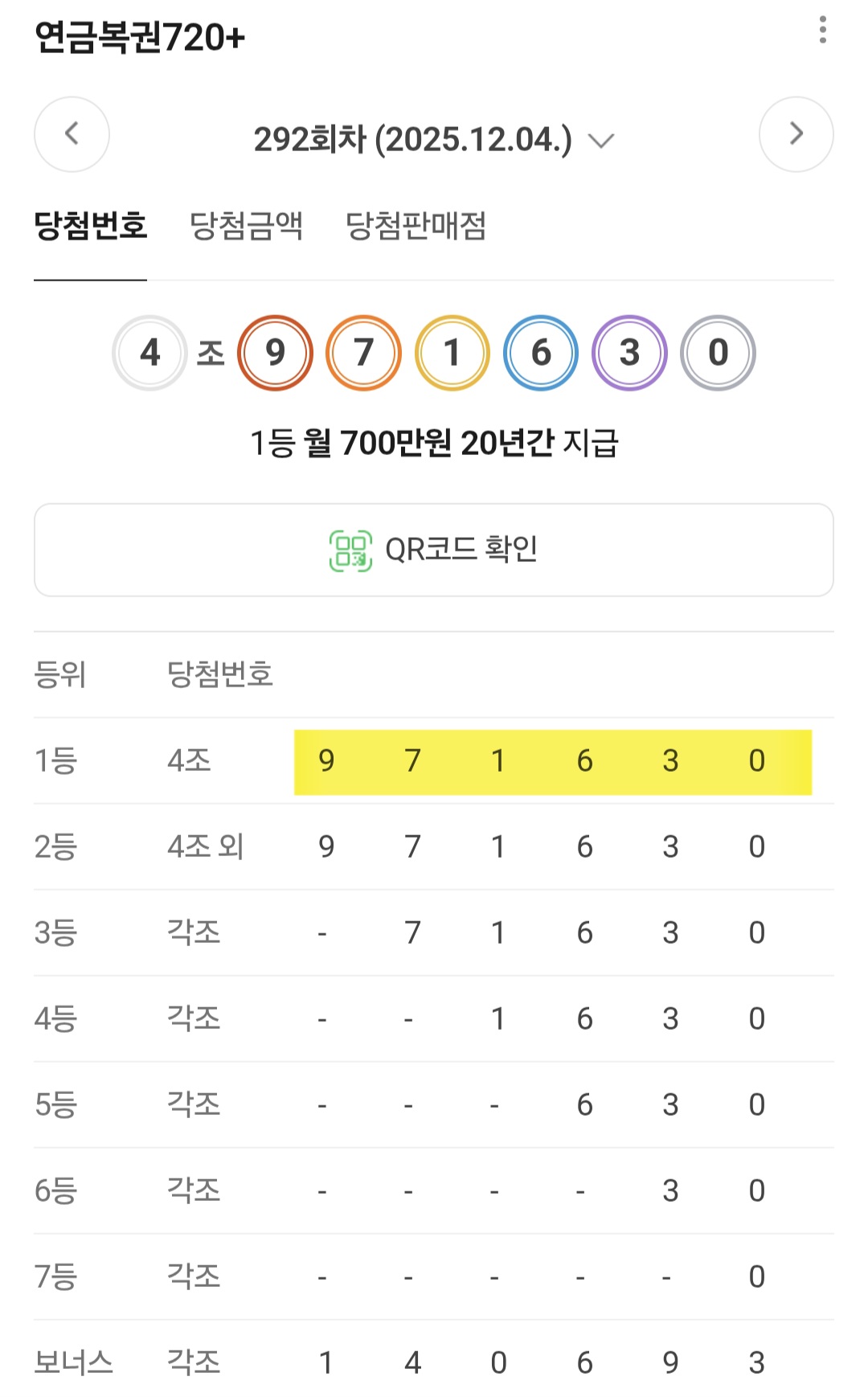Expand the 292회차 draw selector chevron
The image size is (868, 1397).
click(x=601, y=141)
